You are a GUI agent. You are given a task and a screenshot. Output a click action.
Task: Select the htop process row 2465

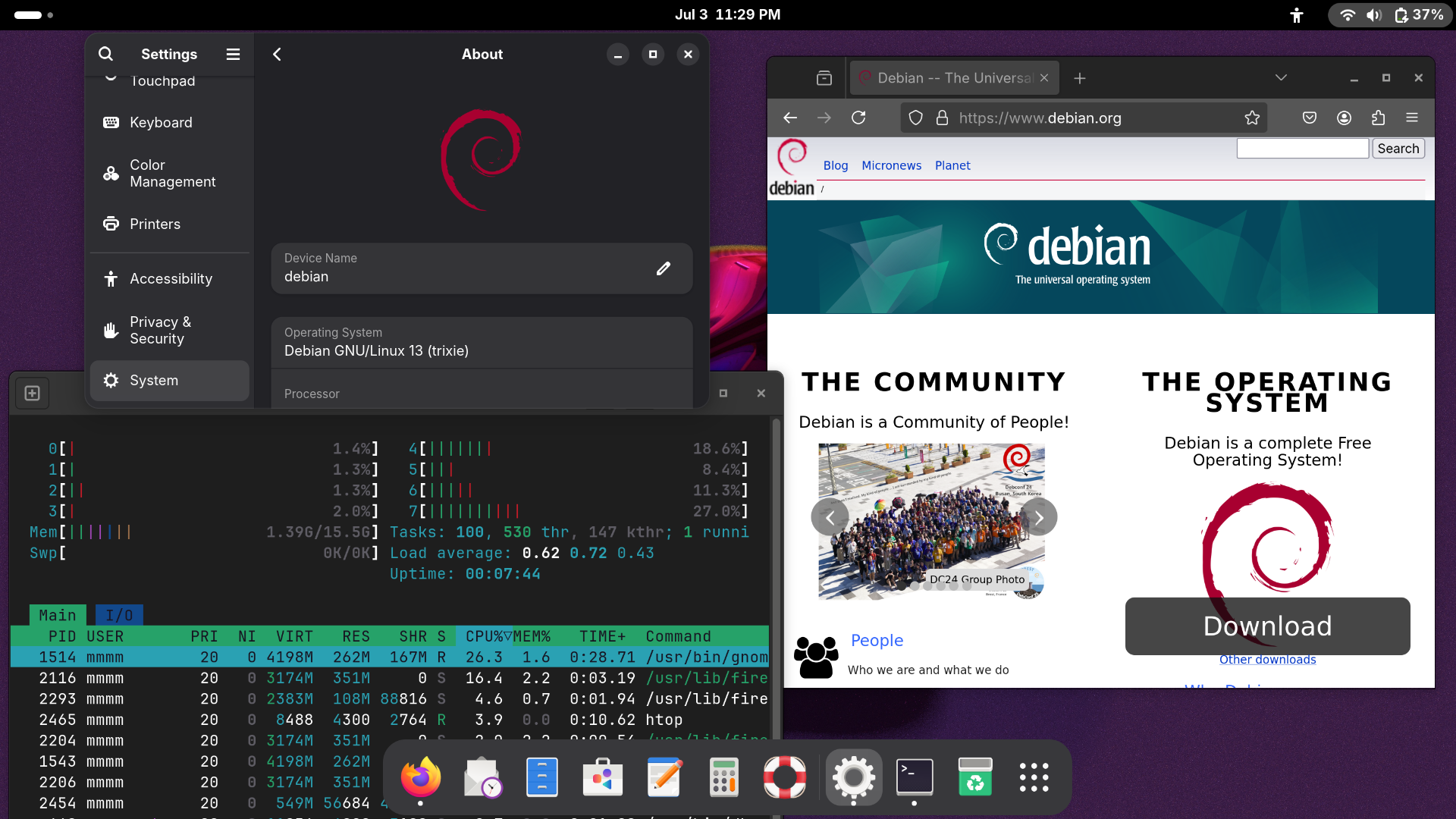(x=390, y=720)
